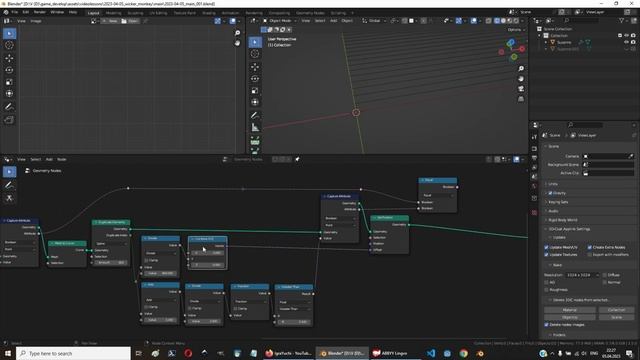Image resolution: width=640 pixels, height=360 pixels.
Task: Select the Annotate tool in the 3D viewport
Action: [x=255, y=115]
